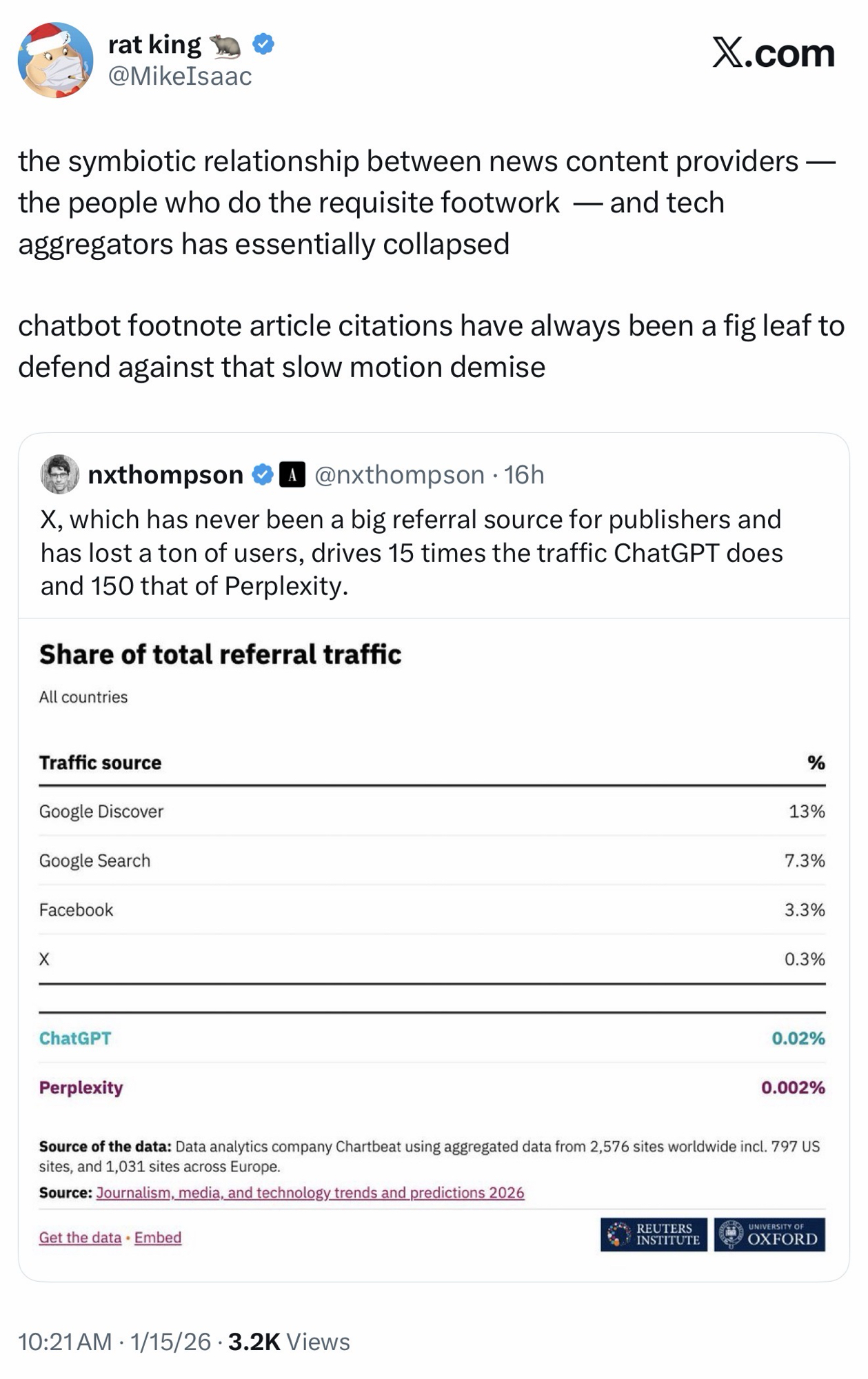Click the rat emoji next to rat king
This screenshot has height=1379, width=868.
click(x=225, y=46)
